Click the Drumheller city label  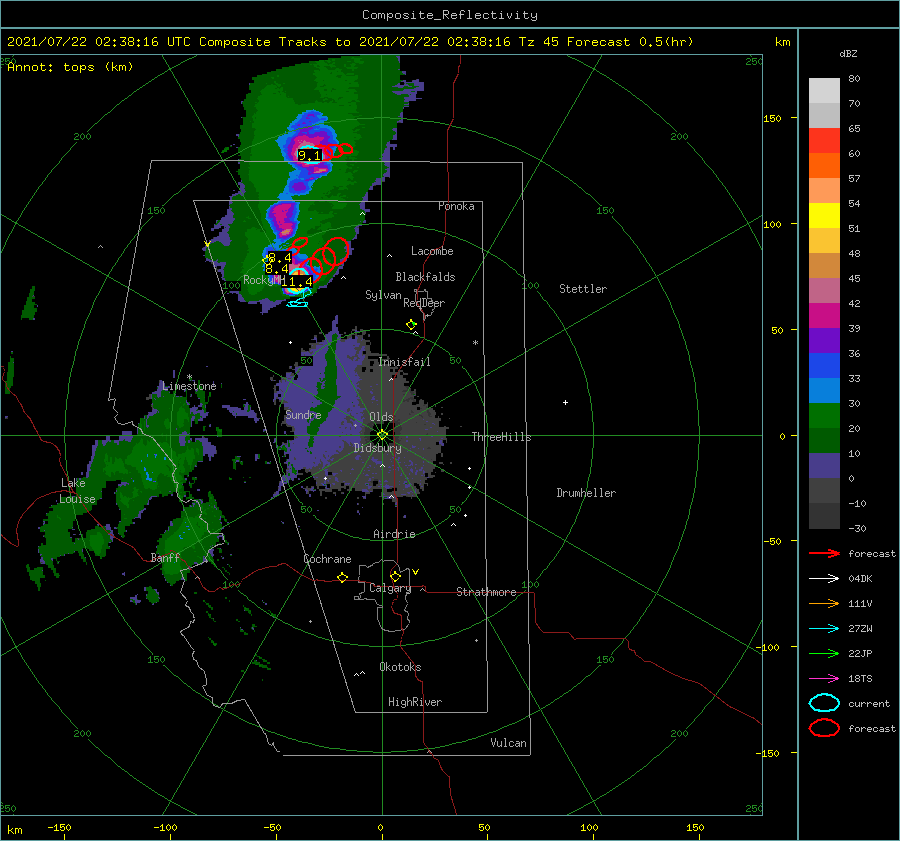click(586, 493)
